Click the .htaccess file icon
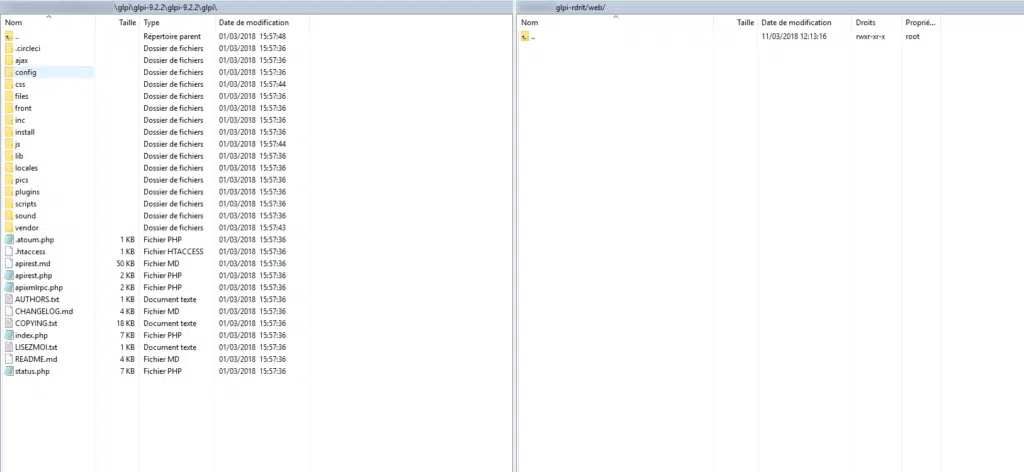Screen dimensions: 1024x472 point(8,251)
